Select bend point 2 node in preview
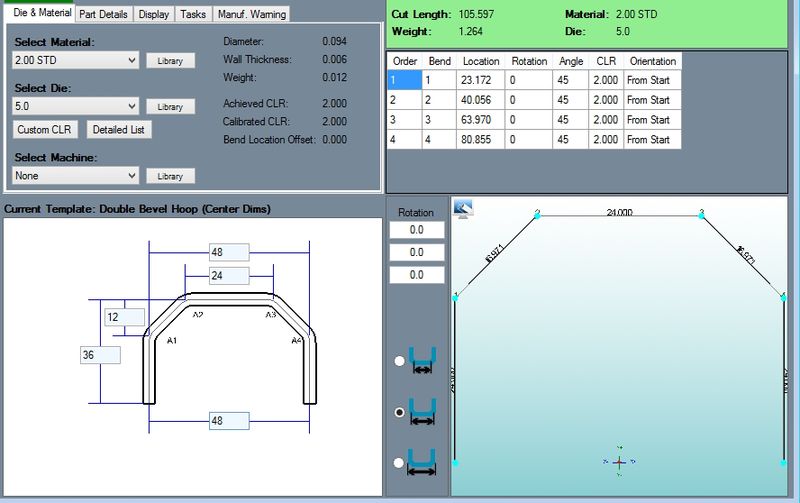Viewport: 800px width, 503px height. pos(537,213)
